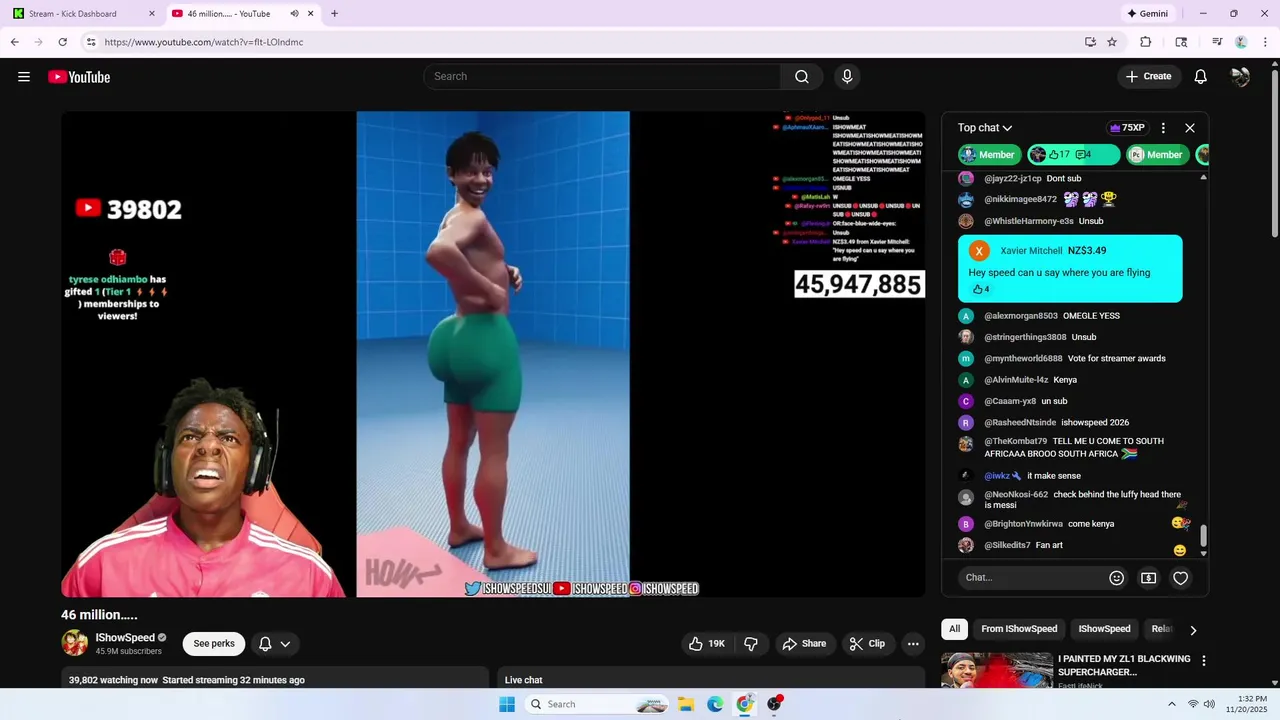Clip a segment of the stream
The width and height of the screenshot is (1280, 720).
point(867,644)
